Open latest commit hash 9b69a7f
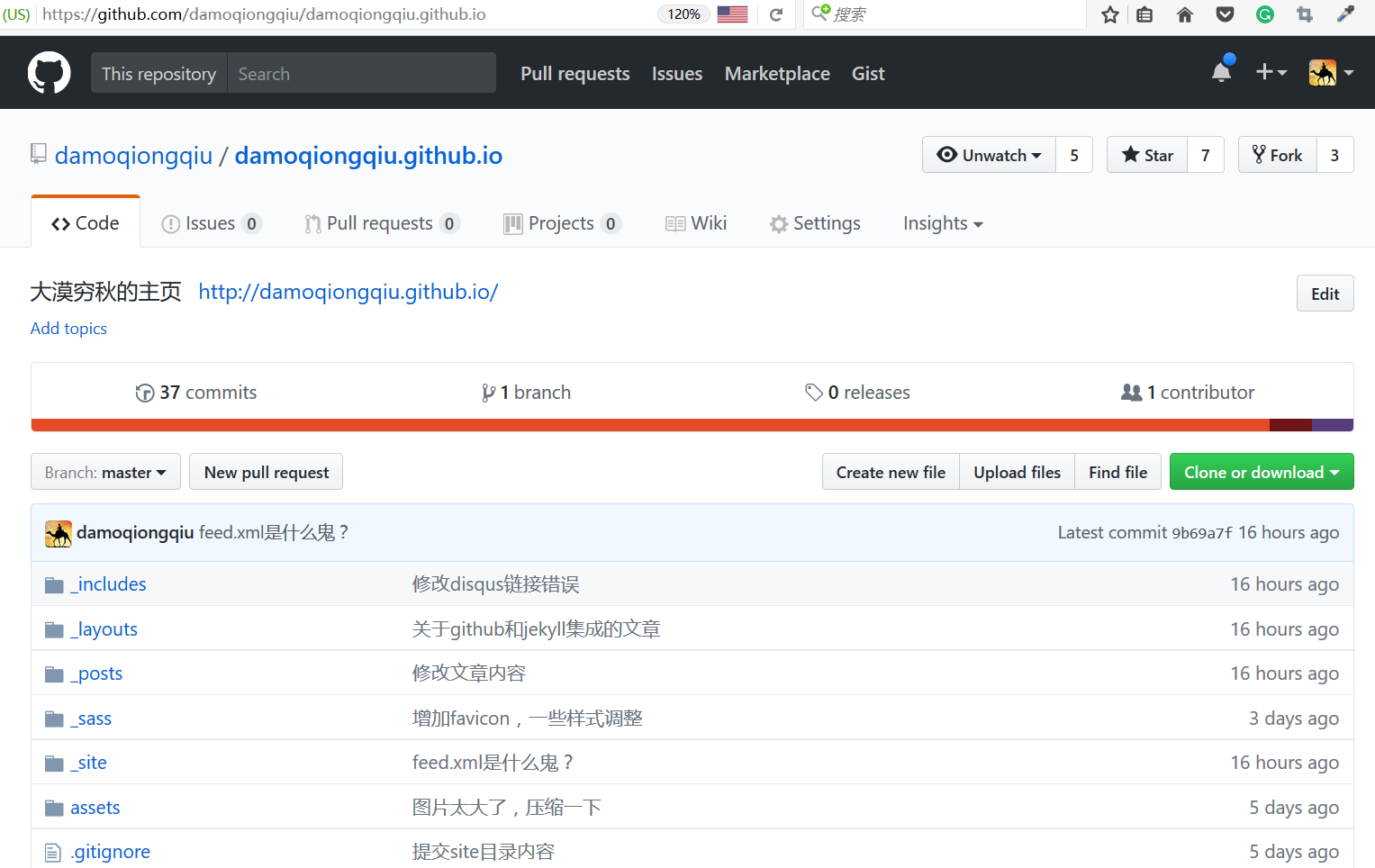 click(x=1202, y=533)
